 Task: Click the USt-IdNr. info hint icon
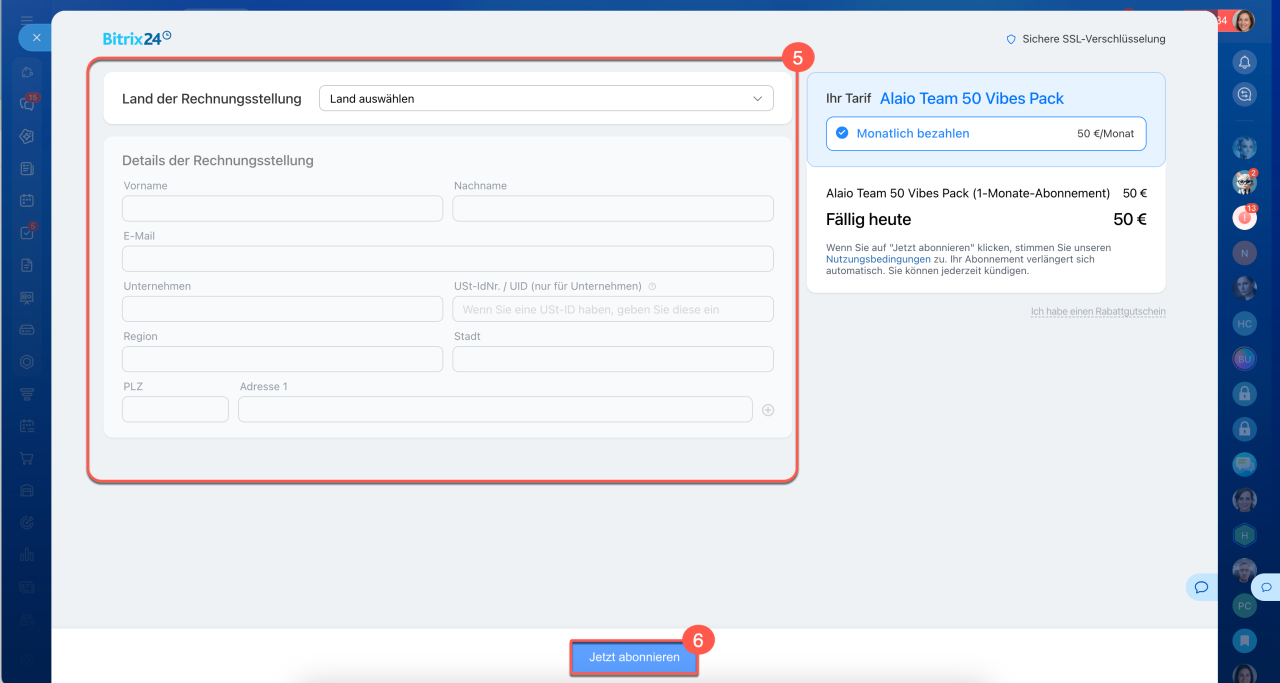click(652, 286)
